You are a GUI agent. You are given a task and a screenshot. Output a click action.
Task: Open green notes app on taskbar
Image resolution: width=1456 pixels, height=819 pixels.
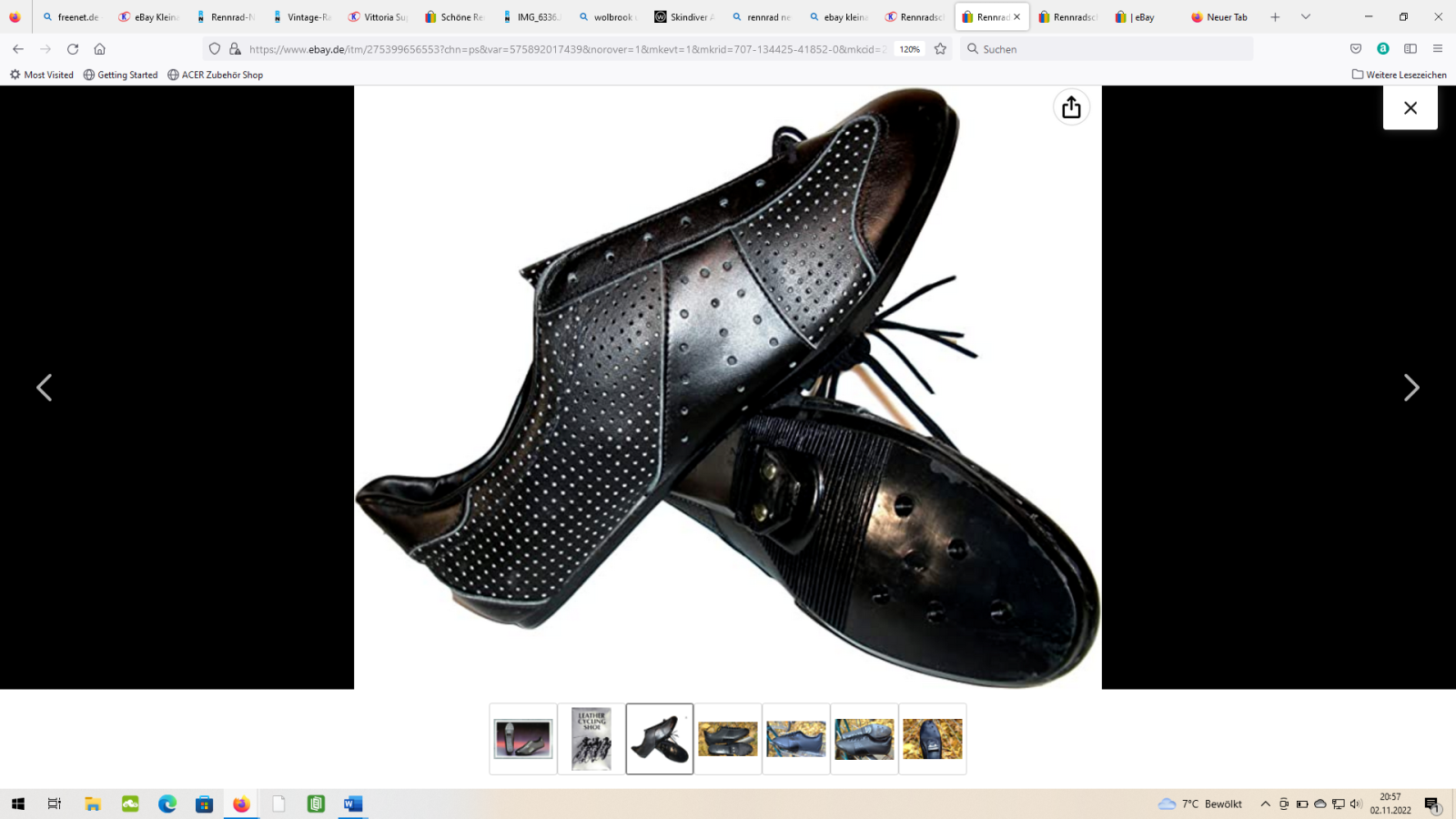[x=316, y=804]
